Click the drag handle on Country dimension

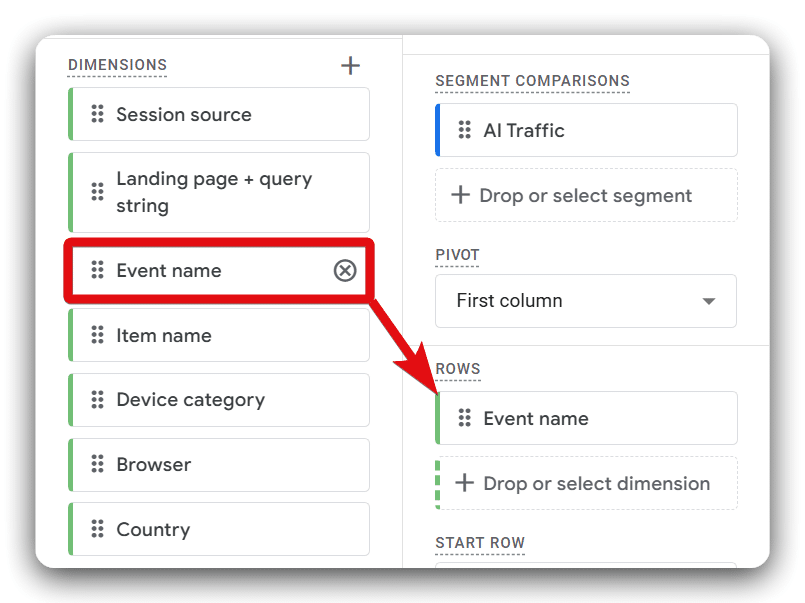click(x=98, y=529)
